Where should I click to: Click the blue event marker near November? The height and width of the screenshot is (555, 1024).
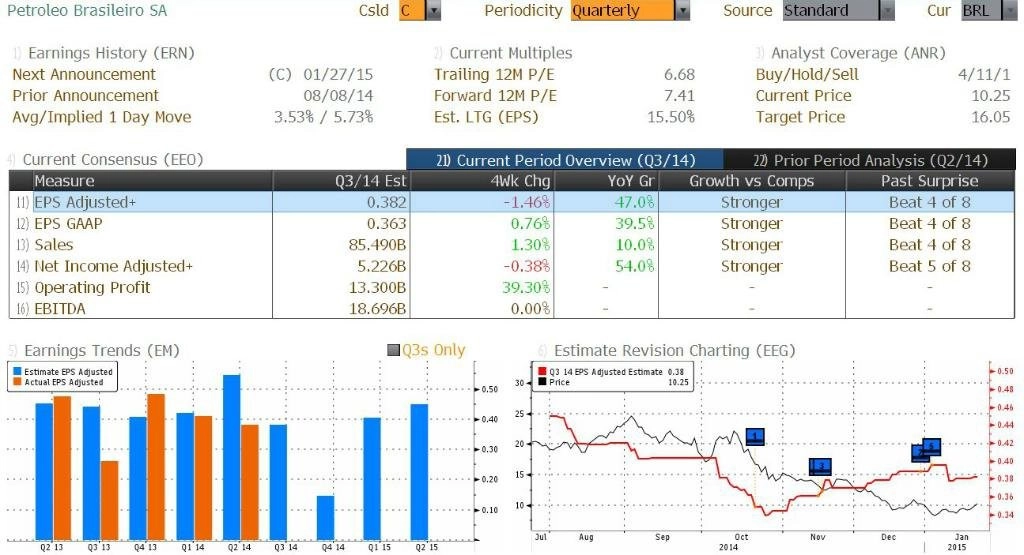pyautogui.click(x=820, y=466)
